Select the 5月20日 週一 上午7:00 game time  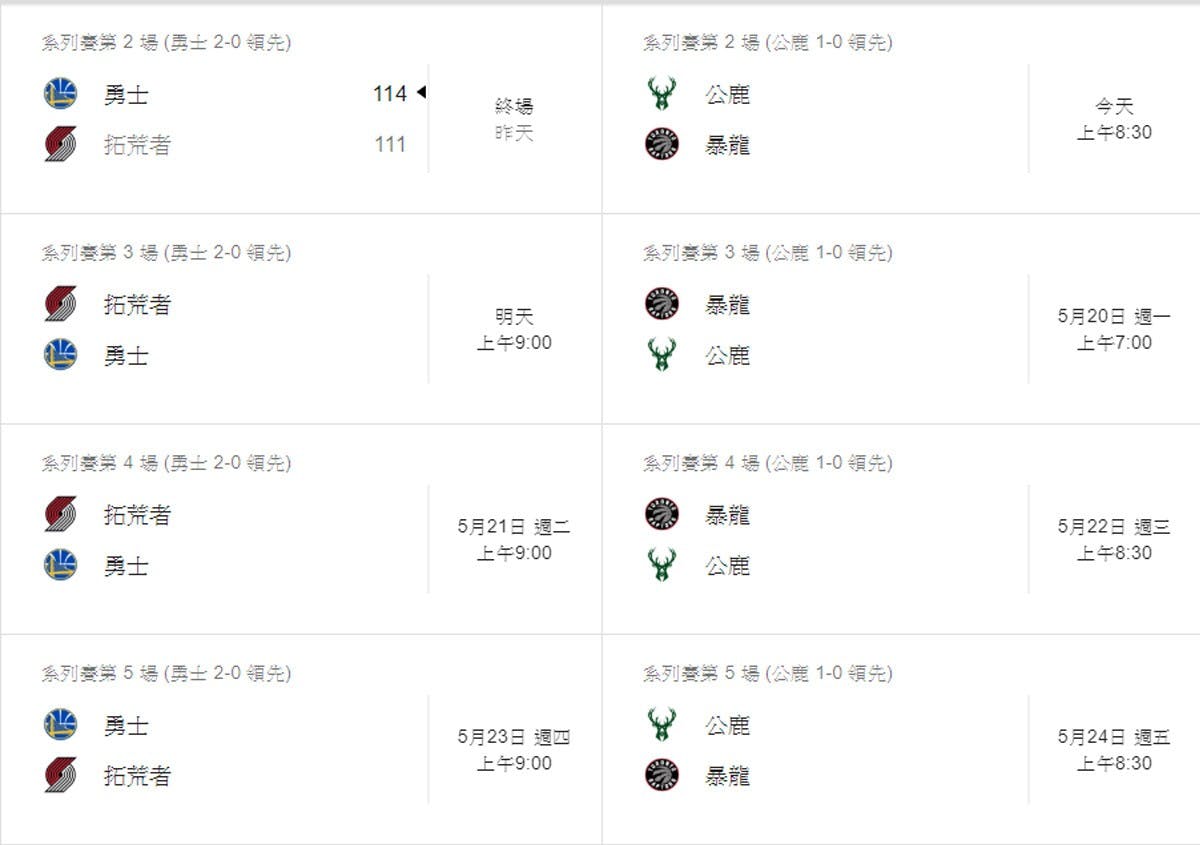pos(1113,329)
